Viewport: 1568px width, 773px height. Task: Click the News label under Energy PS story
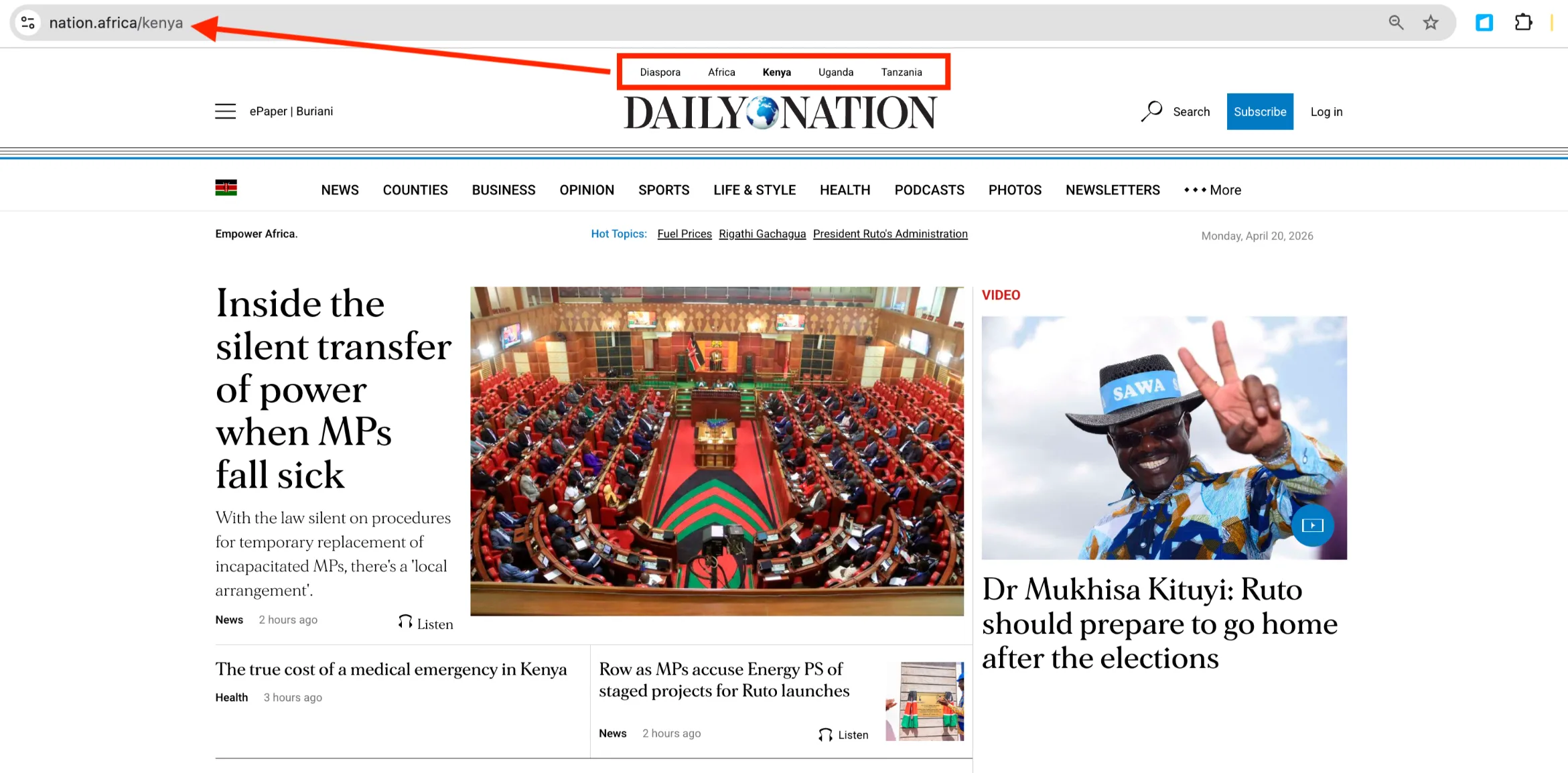[612, 733]
